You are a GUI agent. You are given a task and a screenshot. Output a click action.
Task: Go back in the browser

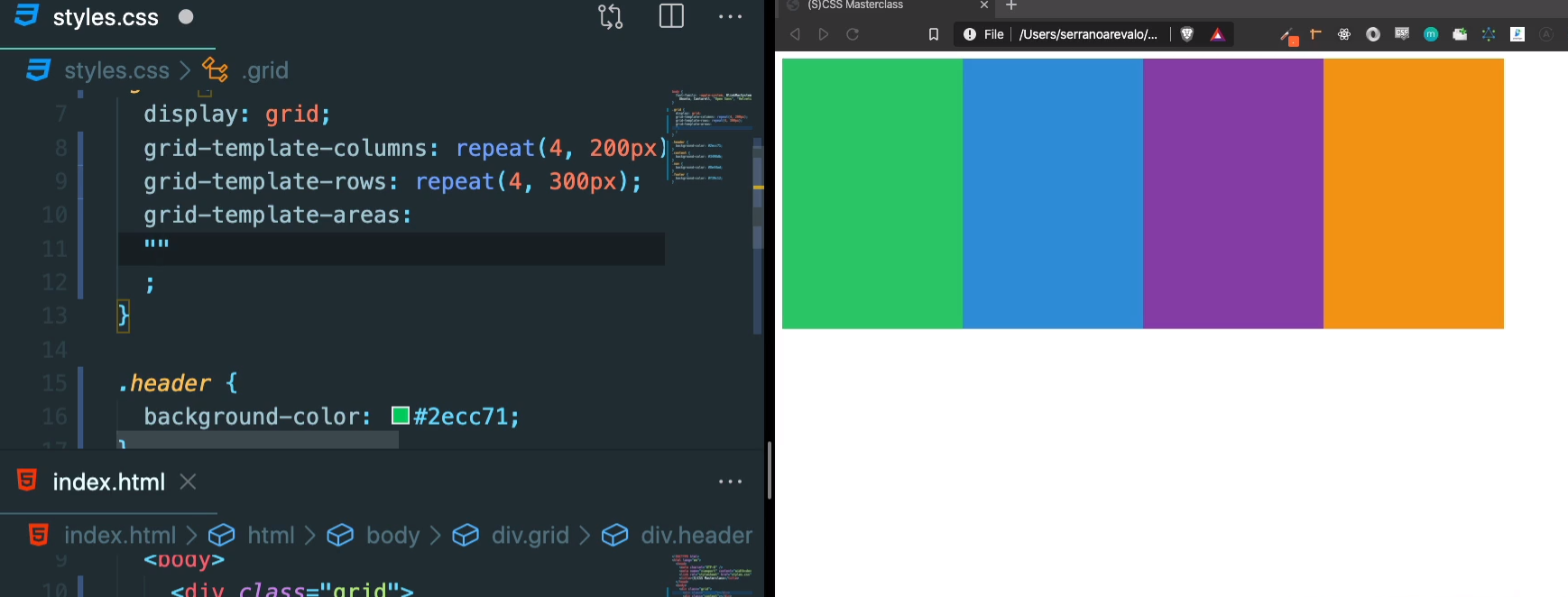[795, 34]
